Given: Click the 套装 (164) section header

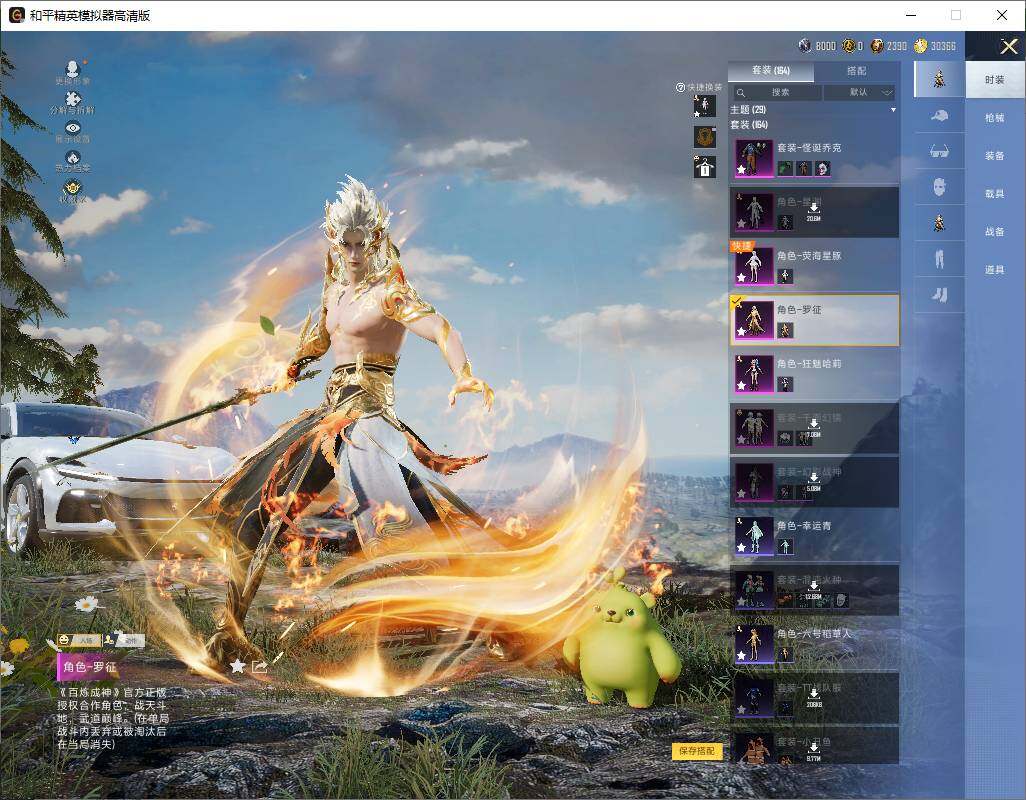Looking at the screenshot, I should pyautogui.click(x=749, y=124).
